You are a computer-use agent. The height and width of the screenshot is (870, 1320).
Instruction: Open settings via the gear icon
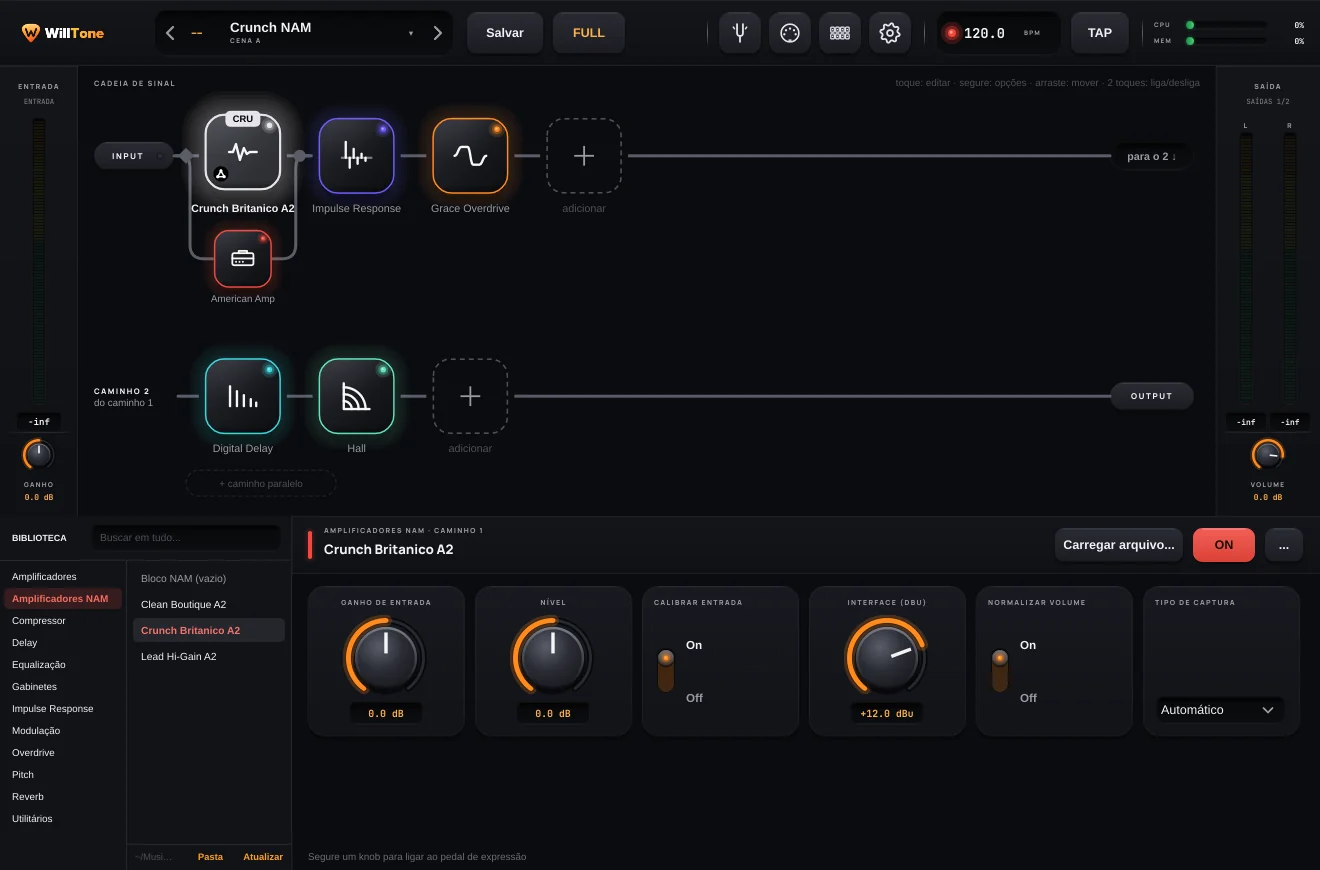(890, 33)
